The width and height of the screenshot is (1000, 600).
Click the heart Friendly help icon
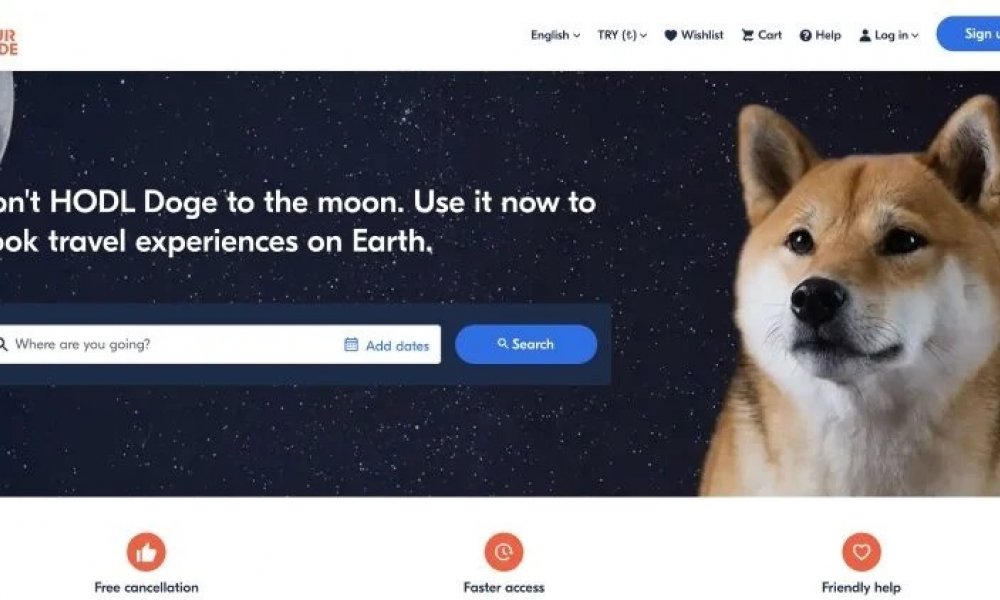click(x=862, y=552)
